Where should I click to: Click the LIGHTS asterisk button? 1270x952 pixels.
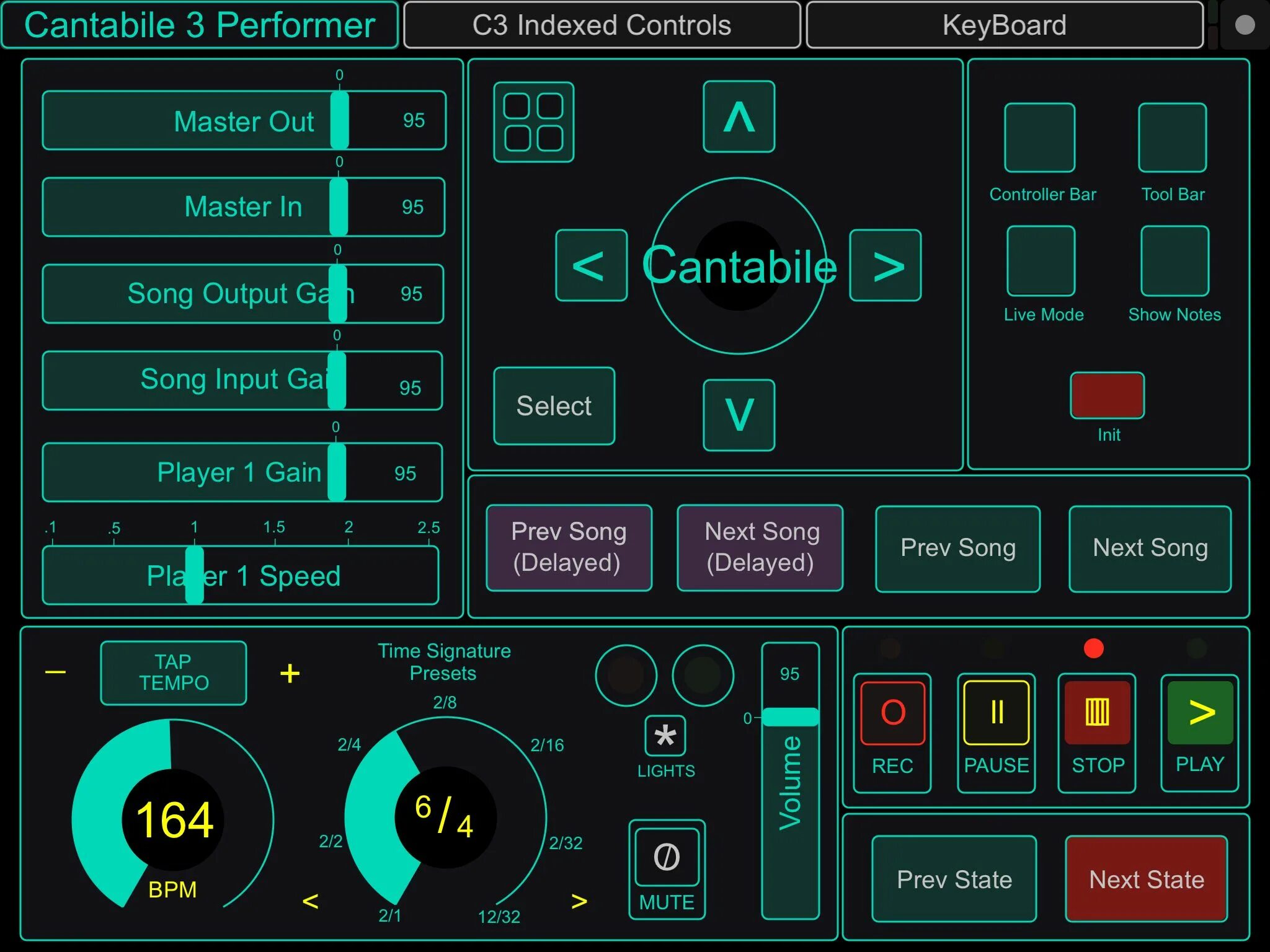click(663, 736)
